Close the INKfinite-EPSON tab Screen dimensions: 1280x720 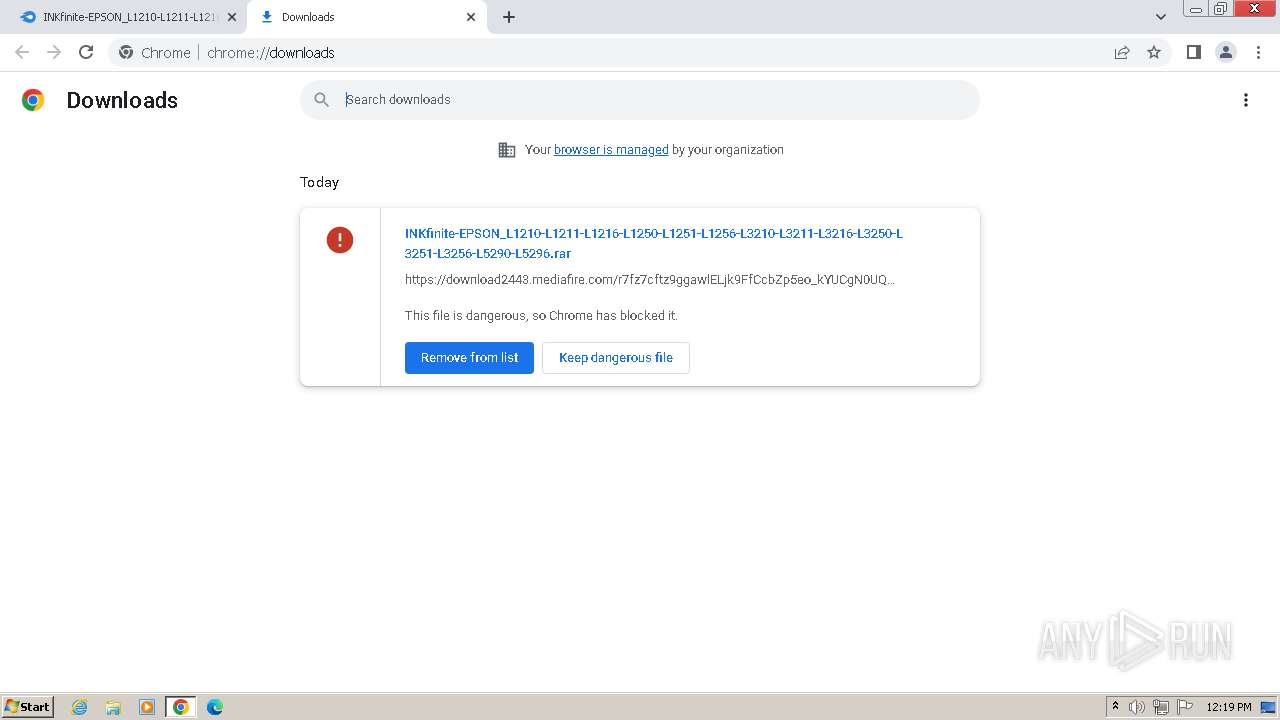(x=232, y=17)
